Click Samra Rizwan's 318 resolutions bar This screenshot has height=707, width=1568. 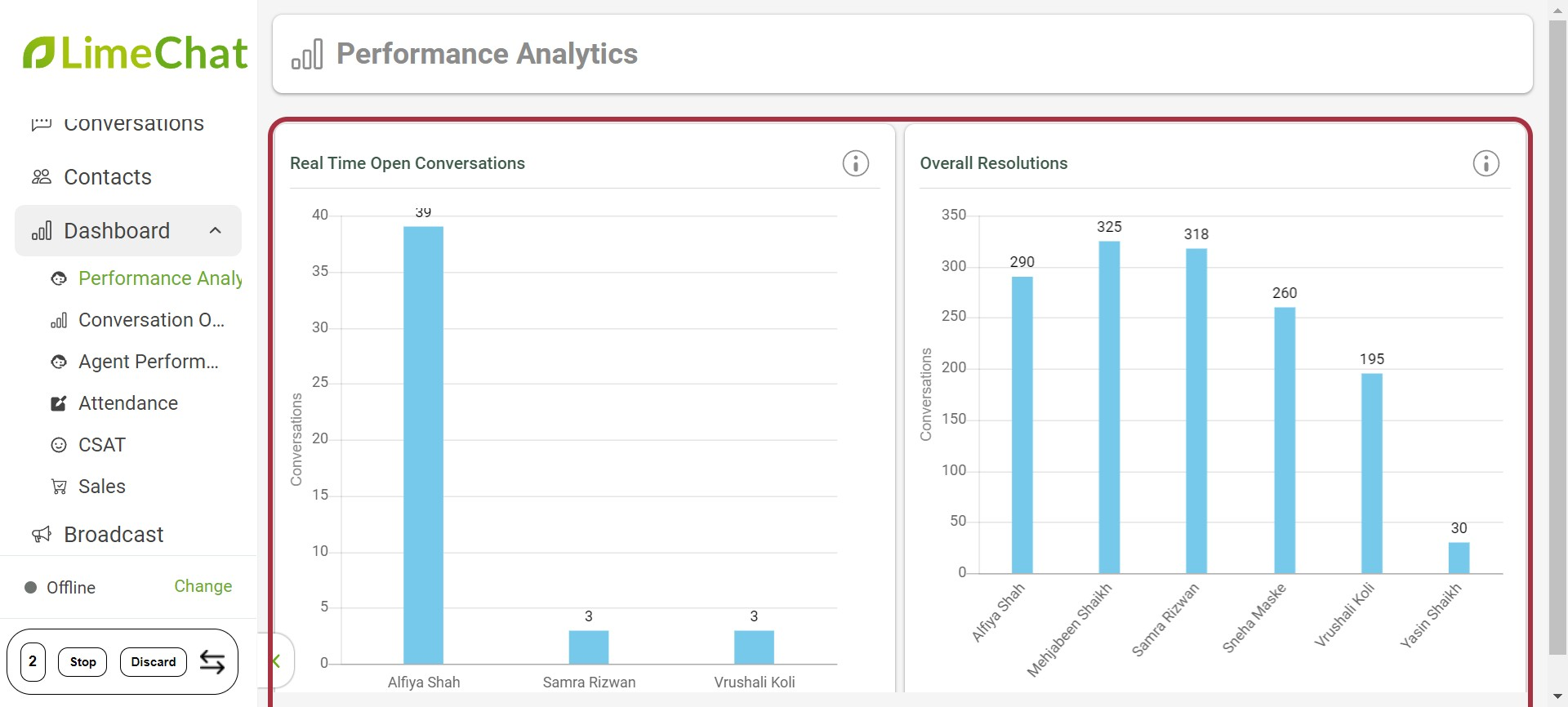(x=1196, y=411)
